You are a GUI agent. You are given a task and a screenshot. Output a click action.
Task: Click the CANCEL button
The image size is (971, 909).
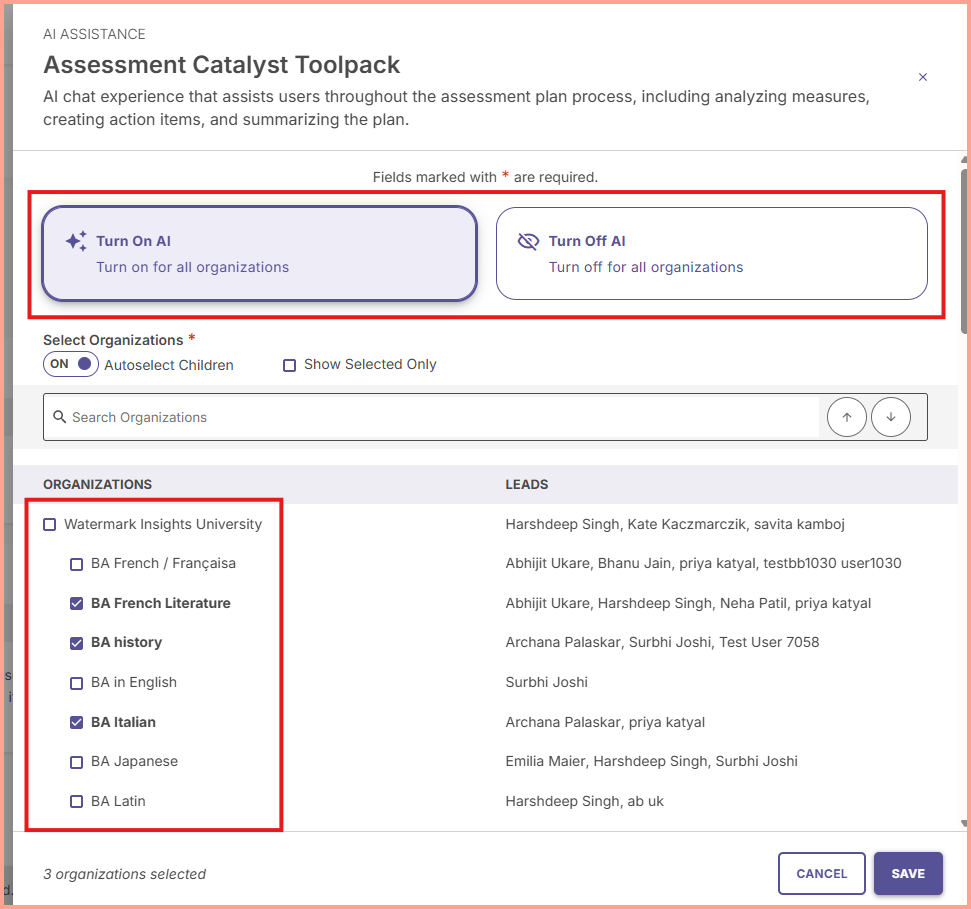(x=821, y=874)
